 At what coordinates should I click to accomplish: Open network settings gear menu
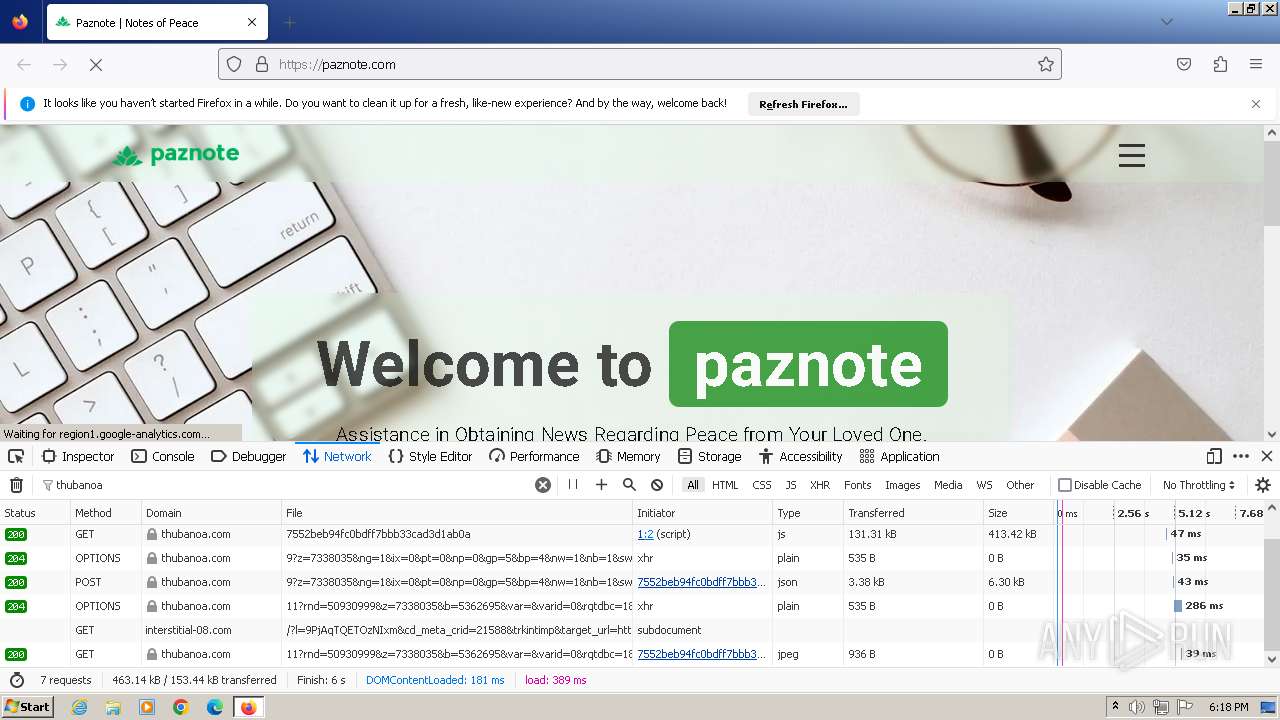[x=1263, y=485]
